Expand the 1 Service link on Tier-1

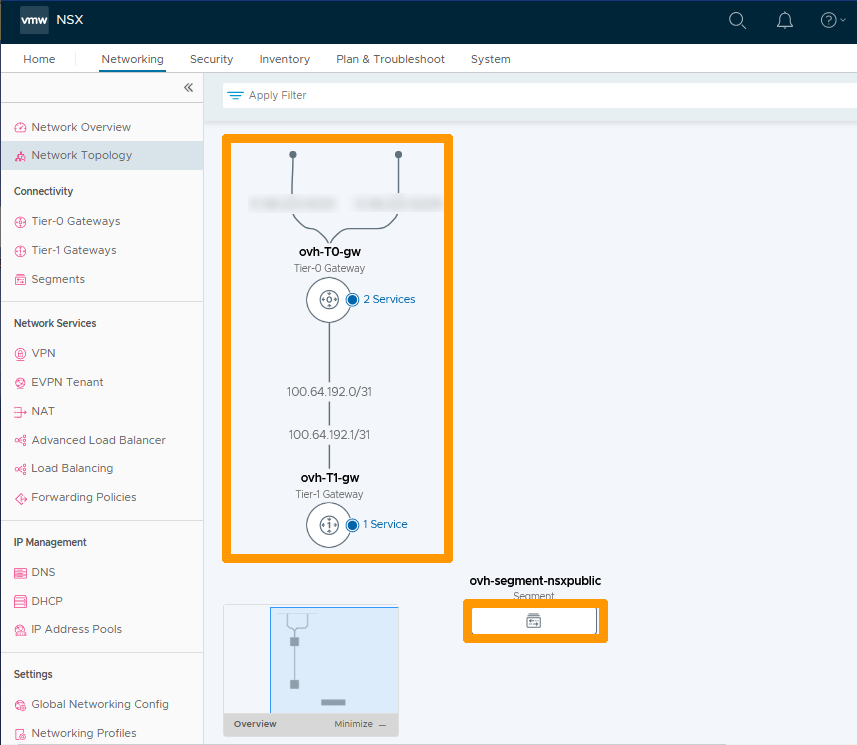(384, 524)
